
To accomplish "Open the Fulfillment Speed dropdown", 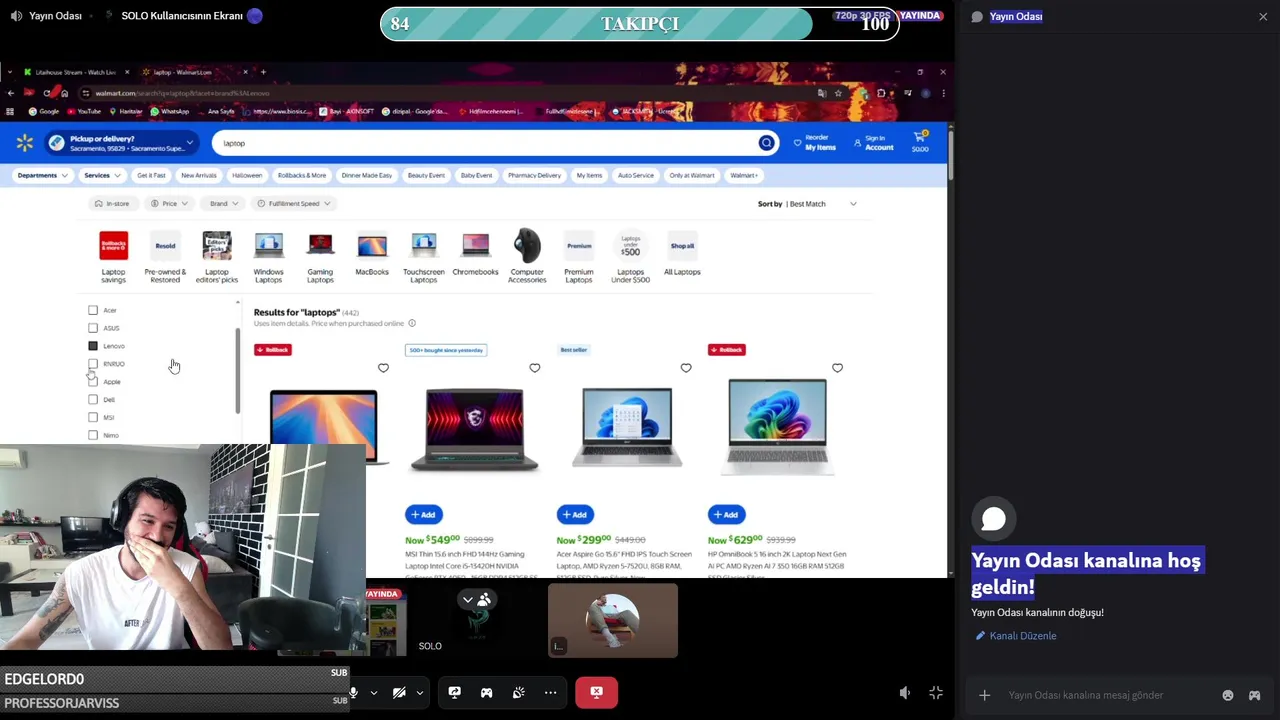I will coord(293,204).
